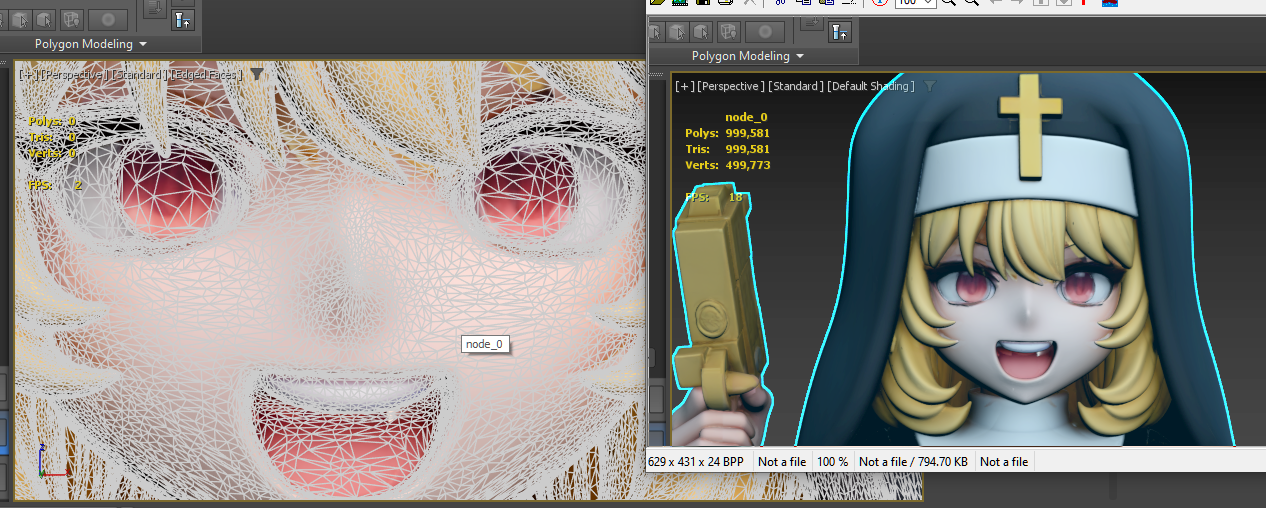Open the [Standard] menu in right viewport
1266x508 pixels.
(x=796, y=86)
